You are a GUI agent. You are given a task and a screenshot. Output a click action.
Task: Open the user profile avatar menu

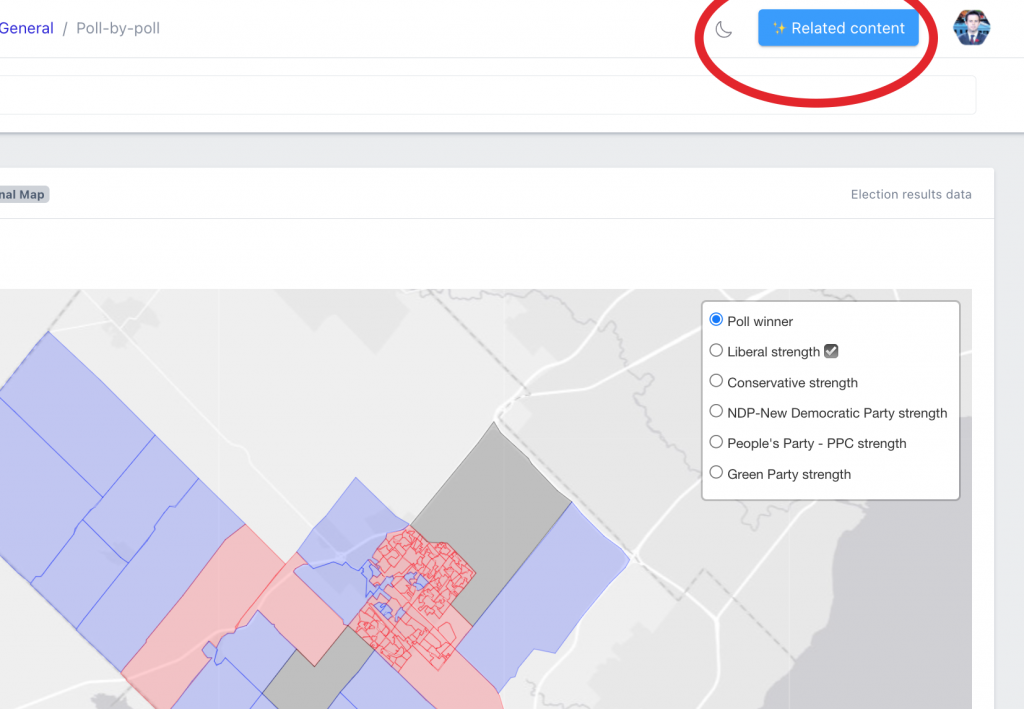(971, 28)
